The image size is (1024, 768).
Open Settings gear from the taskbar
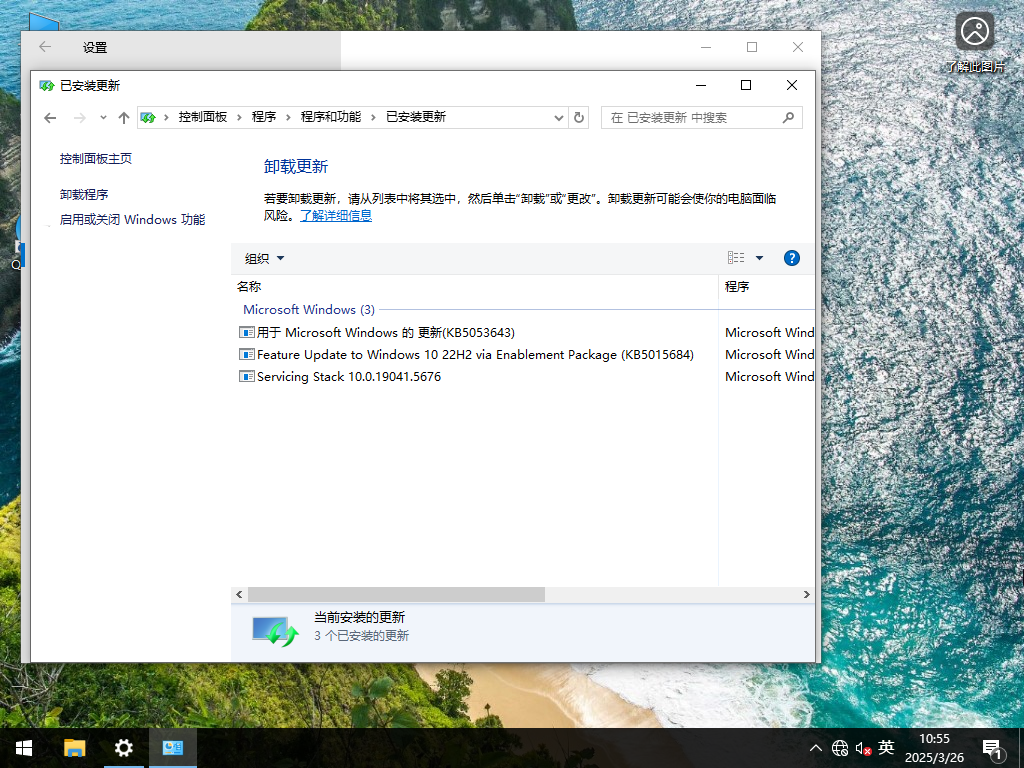123,747
